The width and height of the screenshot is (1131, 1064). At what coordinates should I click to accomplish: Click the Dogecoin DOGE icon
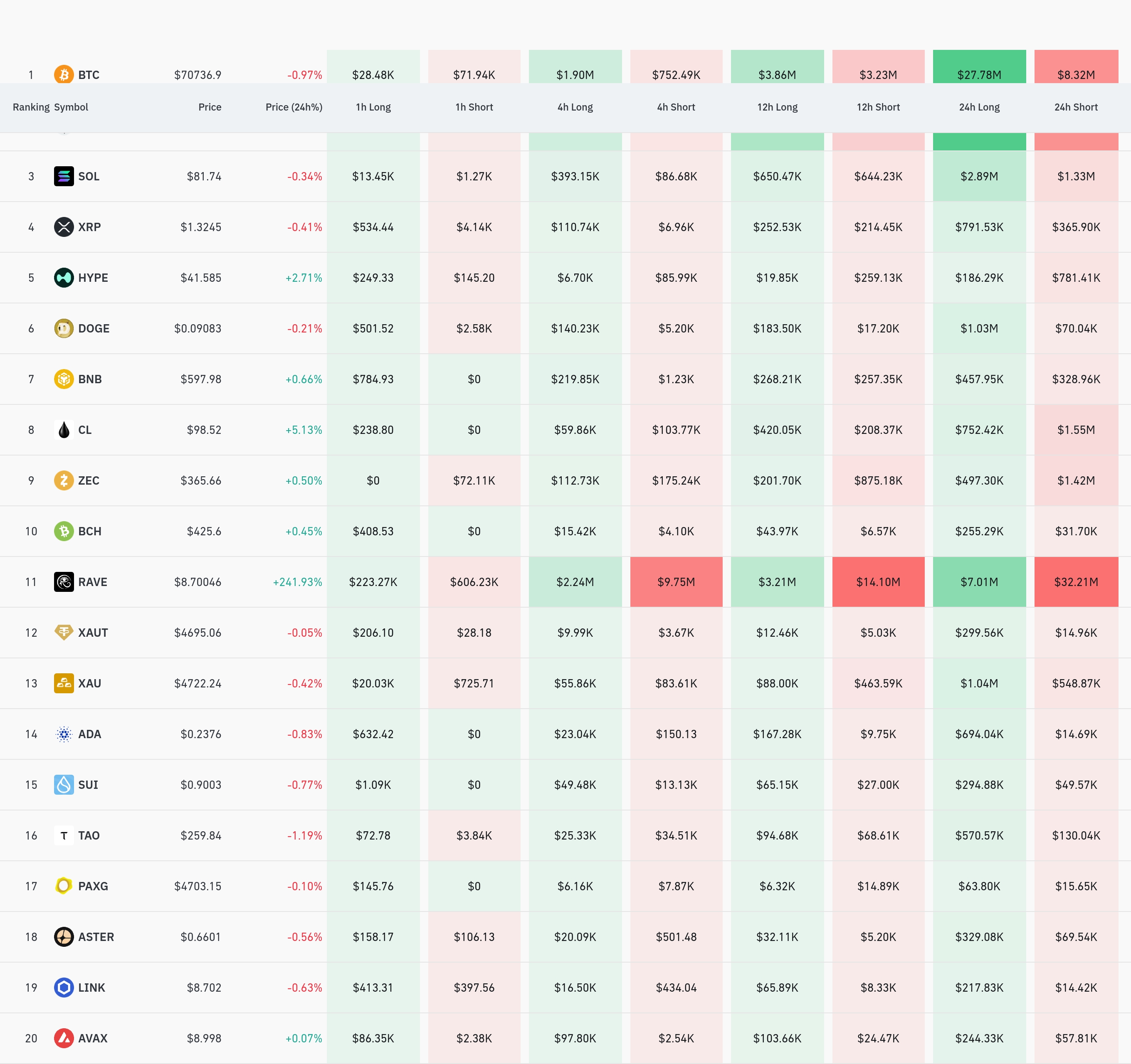[64, 328]
